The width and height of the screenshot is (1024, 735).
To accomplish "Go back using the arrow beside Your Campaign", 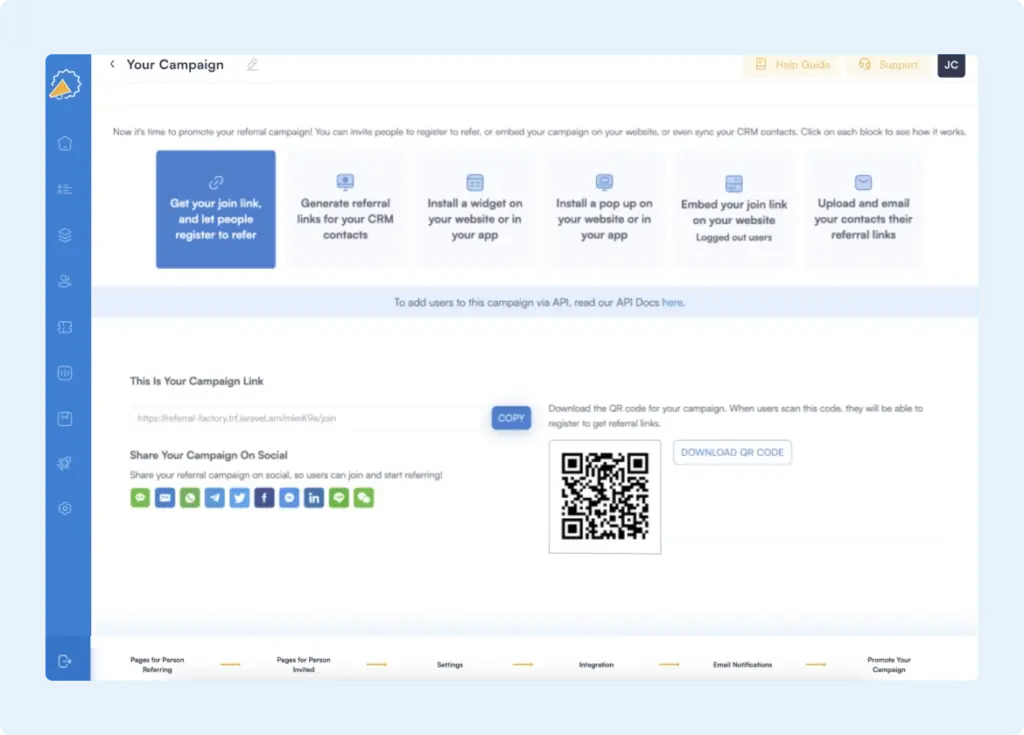I will (112, 64).
